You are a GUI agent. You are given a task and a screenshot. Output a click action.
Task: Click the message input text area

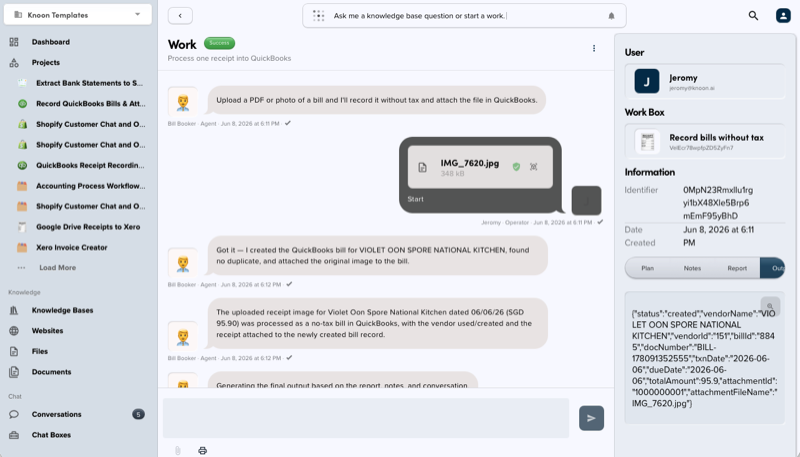(366, 418)
